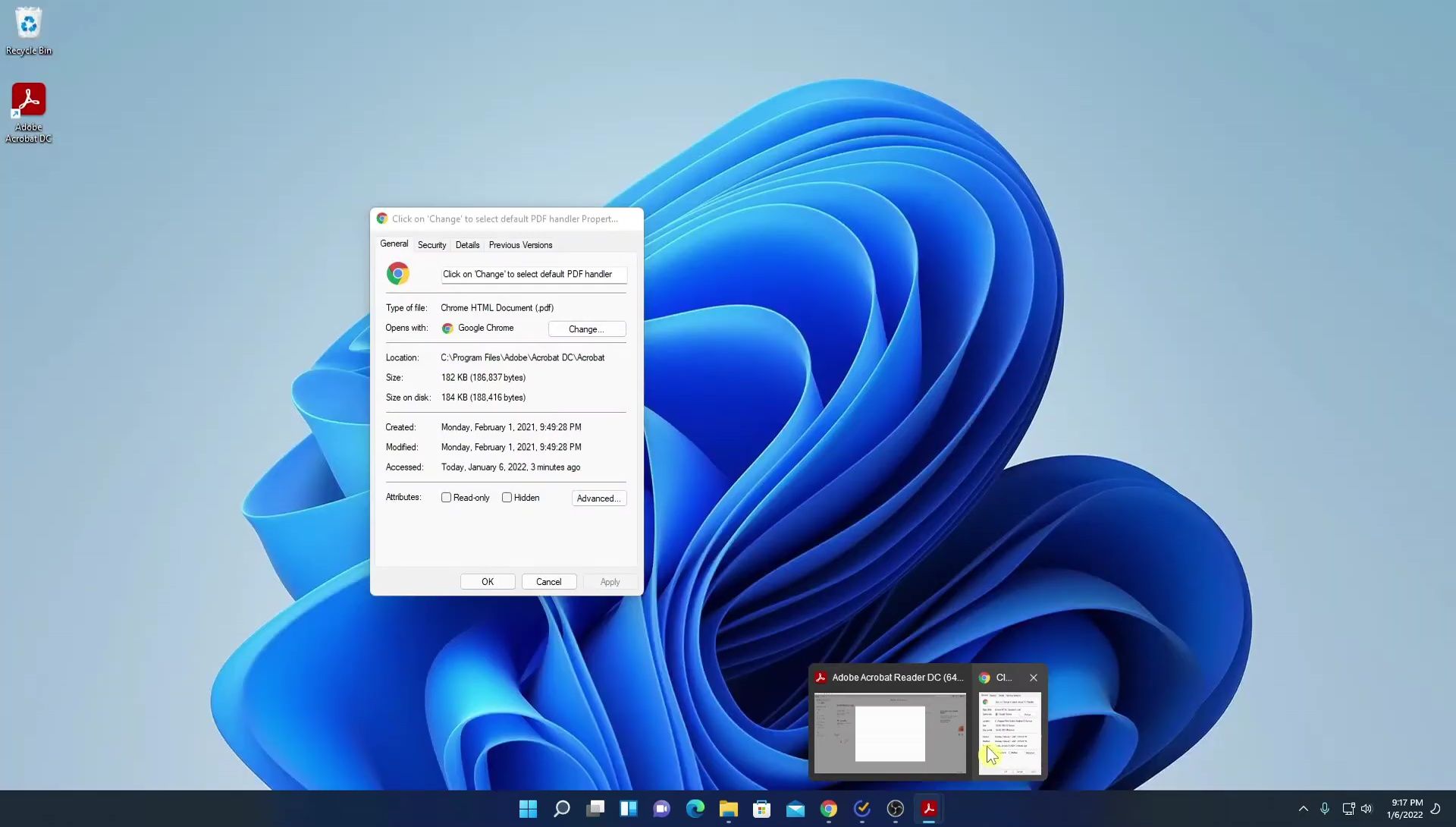Click the '184 KB (188,416 bytes)' value
Image resolution: width=1456 pixels, height=827 pixels.
click(484, 398)
